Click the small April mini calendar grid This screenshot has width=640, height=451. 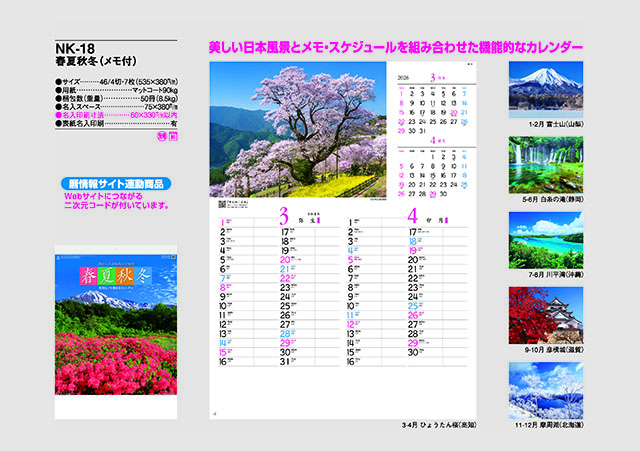[x=433, y=173]
